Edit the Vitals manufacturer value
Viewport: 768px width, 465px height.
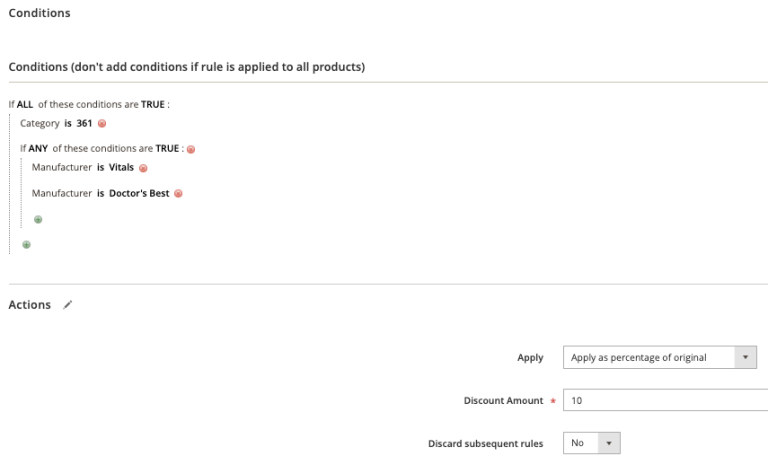click(x=121, y=168)
